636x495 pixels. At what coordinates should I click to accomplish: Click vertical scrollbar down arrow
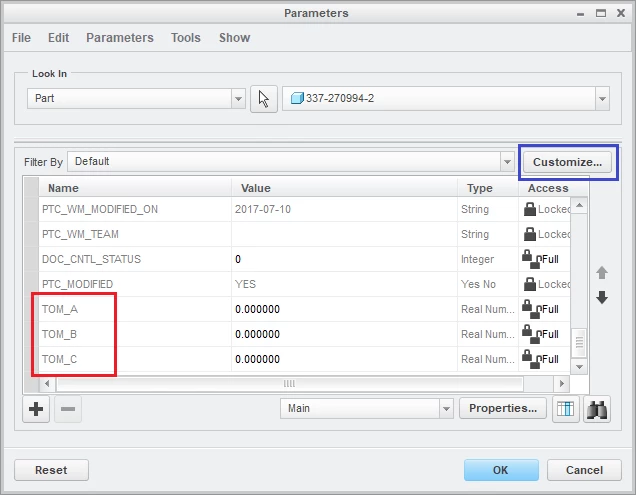[x=579, y=367]
